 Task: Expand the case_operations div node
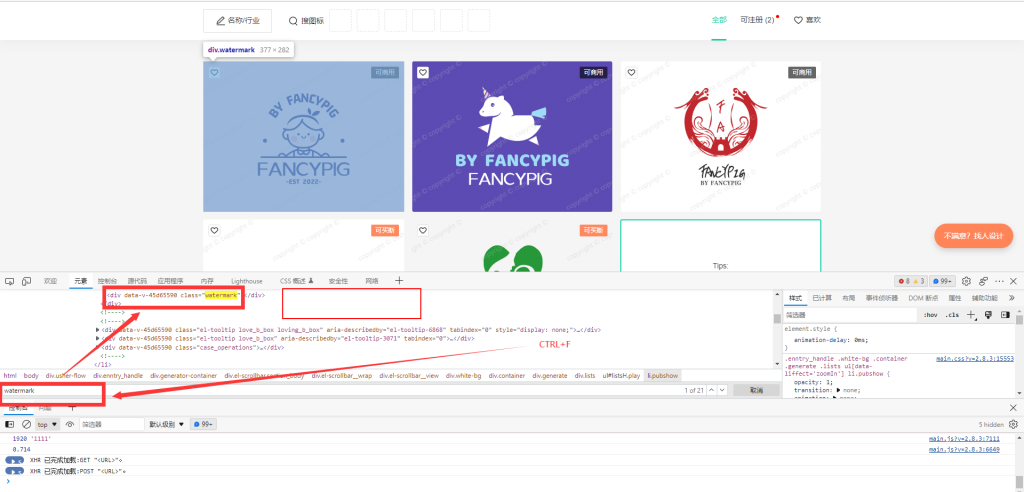pos(98,348)
